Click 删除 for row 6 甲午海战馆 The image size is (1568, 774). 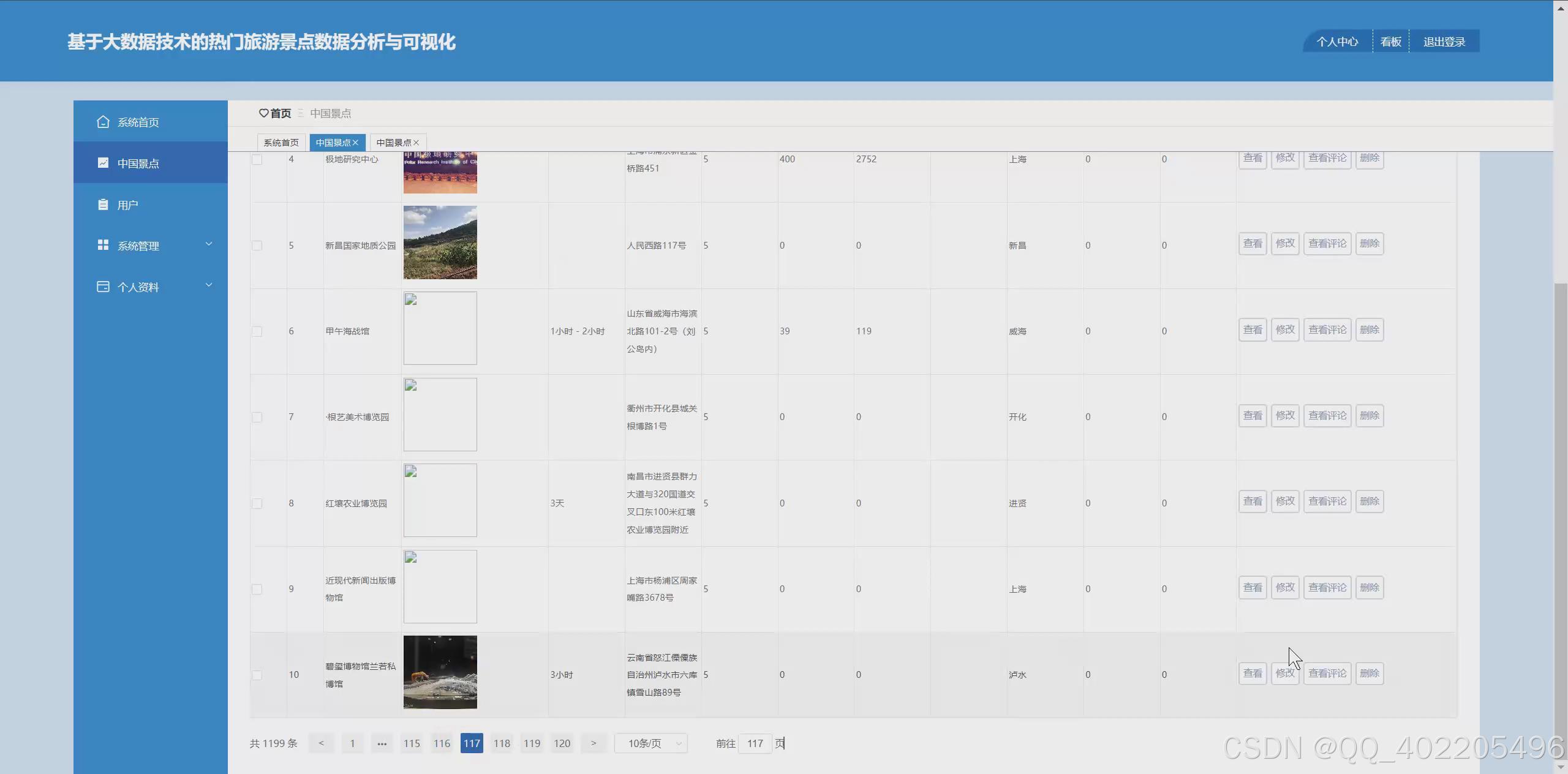tap(1370, 330)
